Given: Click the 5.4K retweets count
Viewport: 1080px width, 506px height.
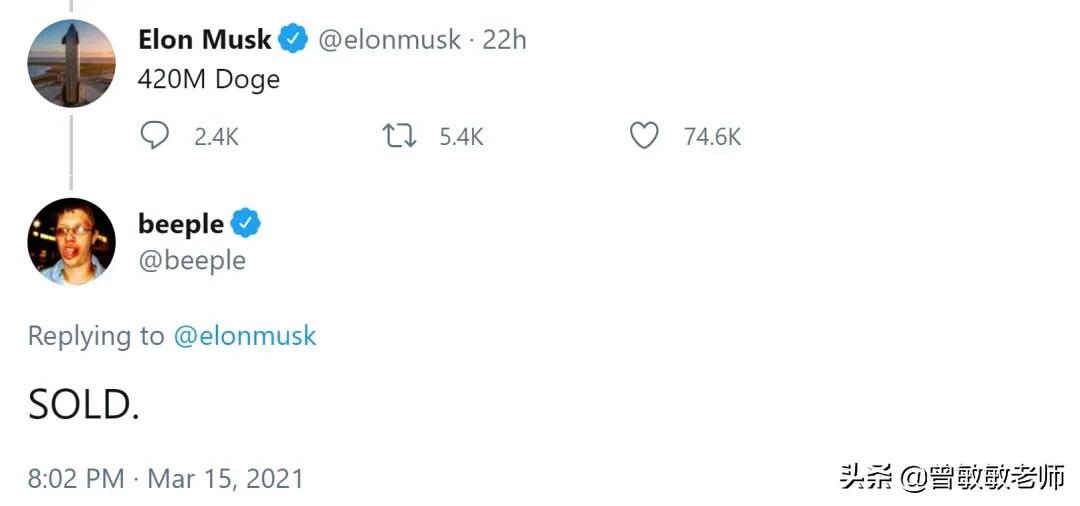Looking at the screenshot, I should [x=461, y=137].
